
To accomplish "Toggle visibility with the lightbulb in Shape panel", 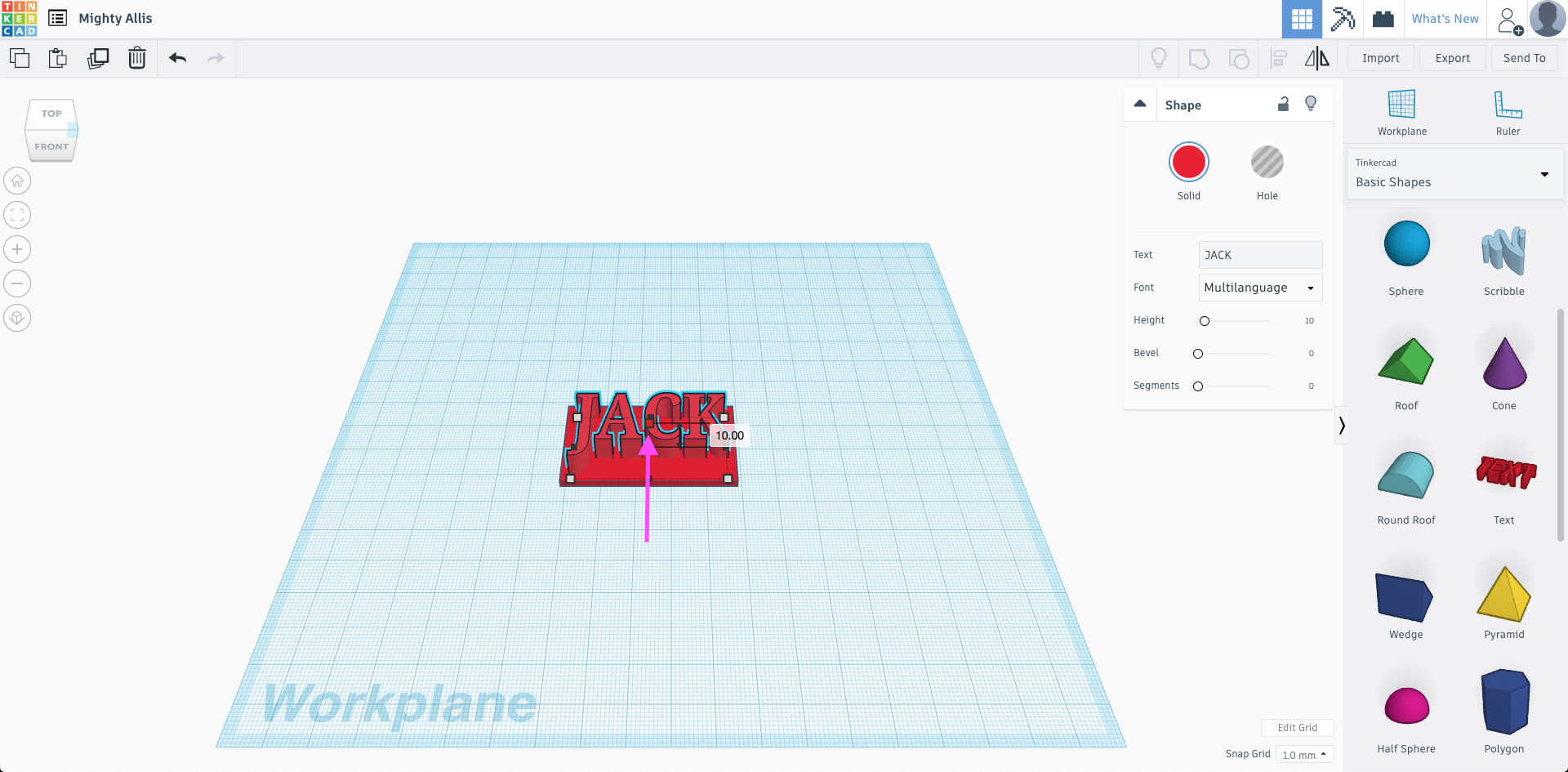I will point(1311,104).
